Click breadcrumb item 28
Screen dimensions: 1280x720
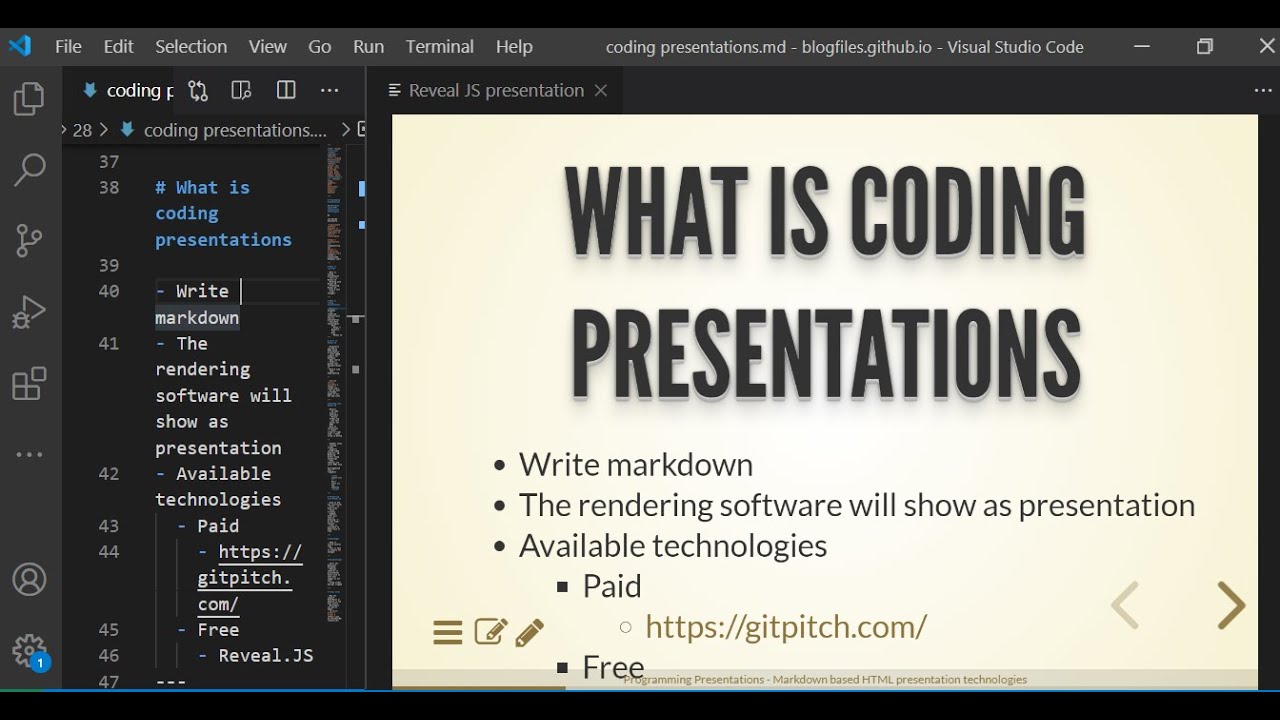[x=82, y=130]
